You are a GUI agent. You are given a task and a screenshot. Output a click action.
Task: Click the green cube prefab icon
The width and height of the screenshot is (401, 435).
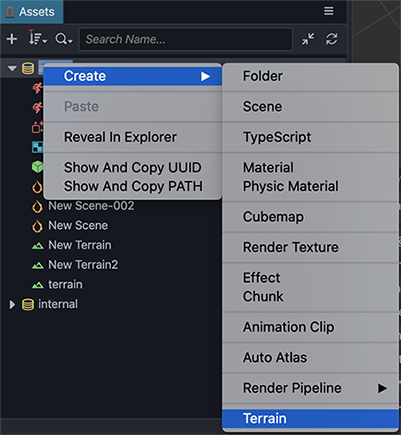click(x=37, y=167)
